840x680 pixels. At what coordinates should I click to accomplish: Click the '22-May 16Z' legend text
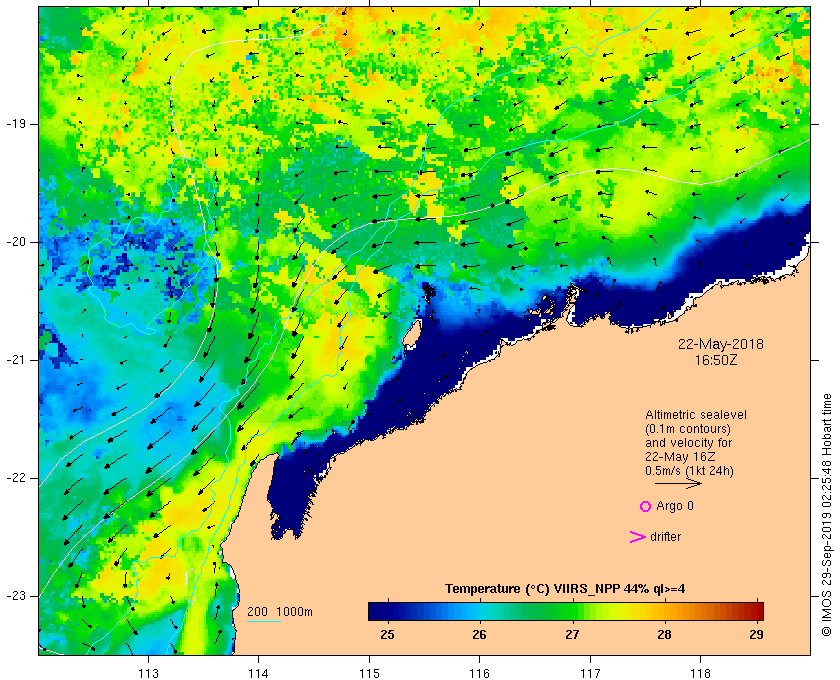point(680,457)
